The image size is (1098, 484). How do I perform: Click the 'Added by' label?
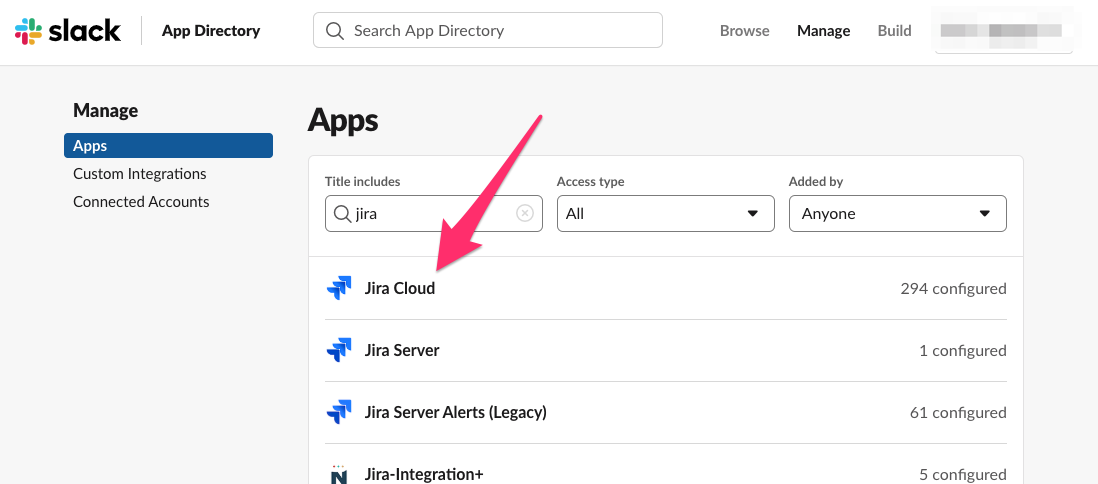click(816, 181)
